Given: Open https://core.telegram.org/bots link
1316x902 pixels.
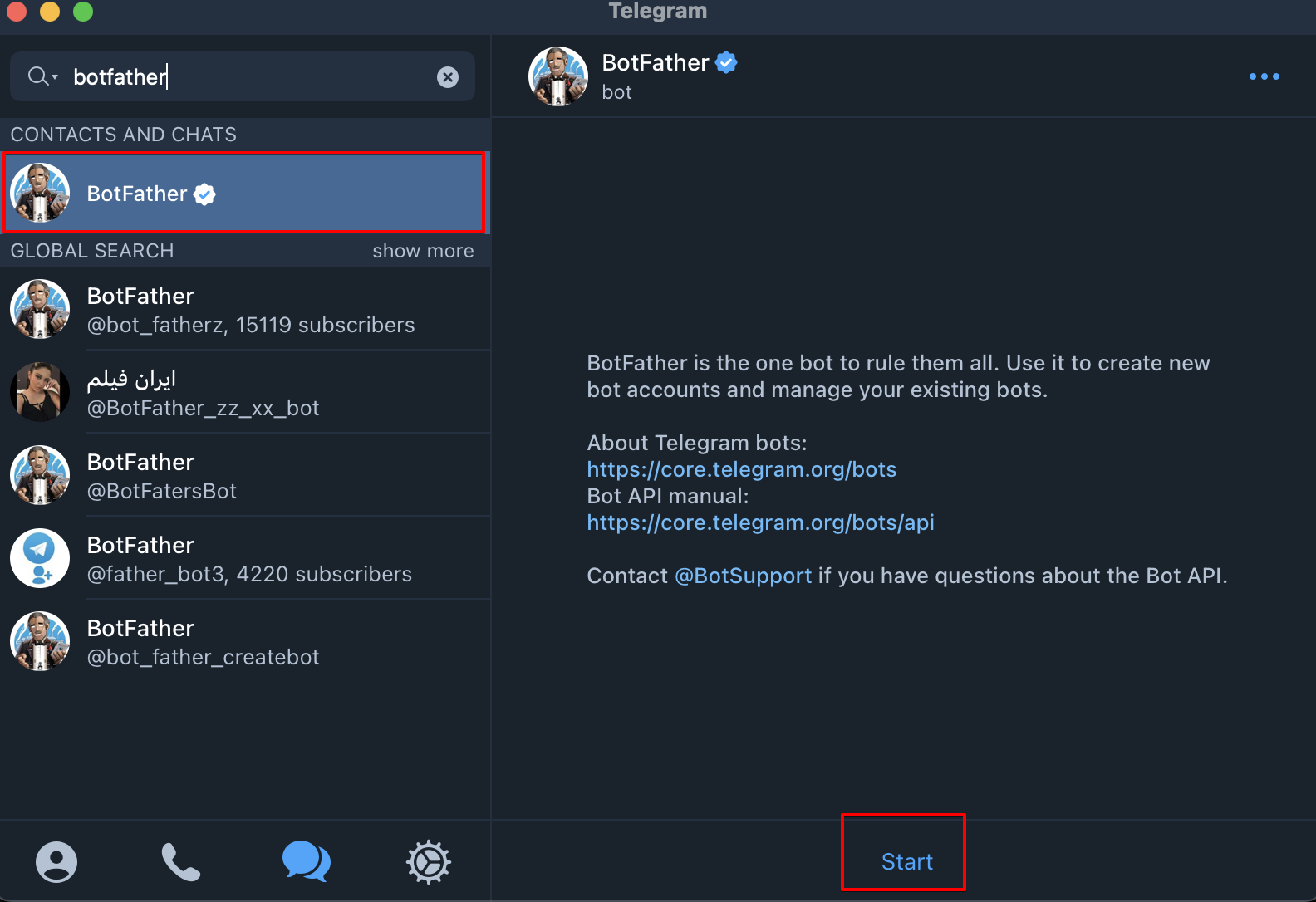Looking at the screenshot, I should pos(741,469).
